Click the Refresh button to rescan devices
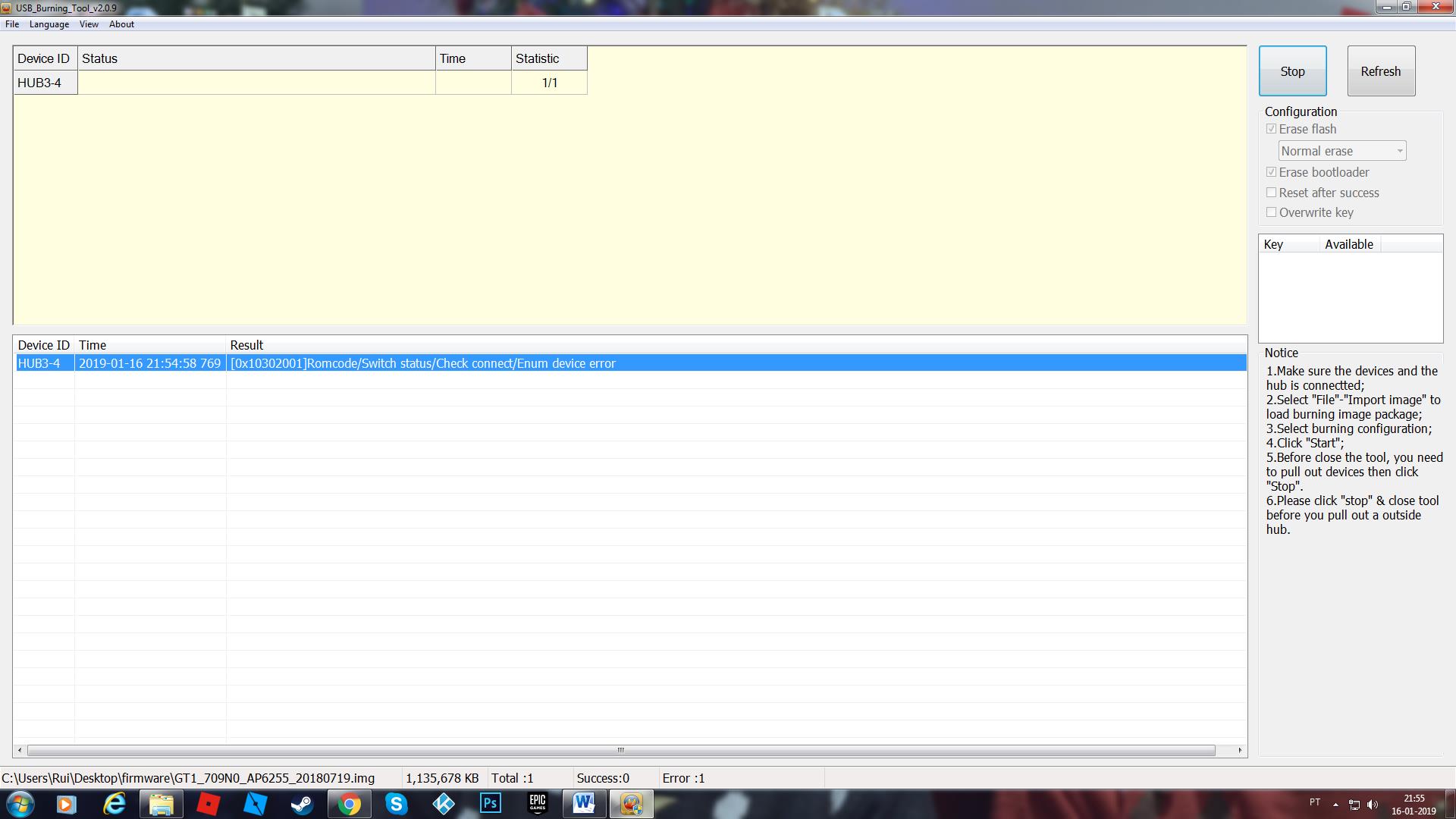Viewport: 1456px width, 819px height. [1381, 70]
